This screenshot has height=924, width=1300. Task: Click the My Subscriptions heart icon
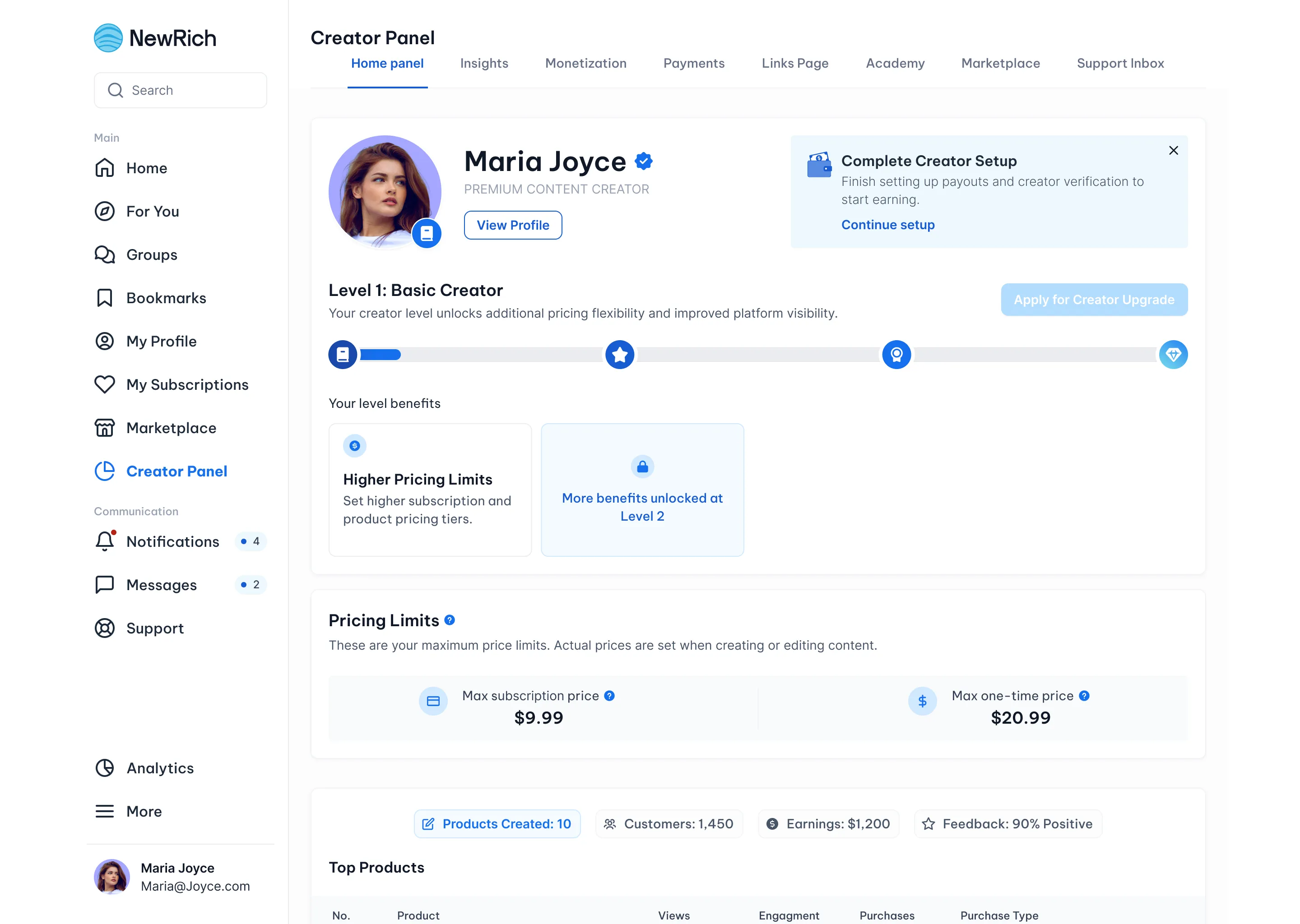pyautogui.click(x=105, y=384)
